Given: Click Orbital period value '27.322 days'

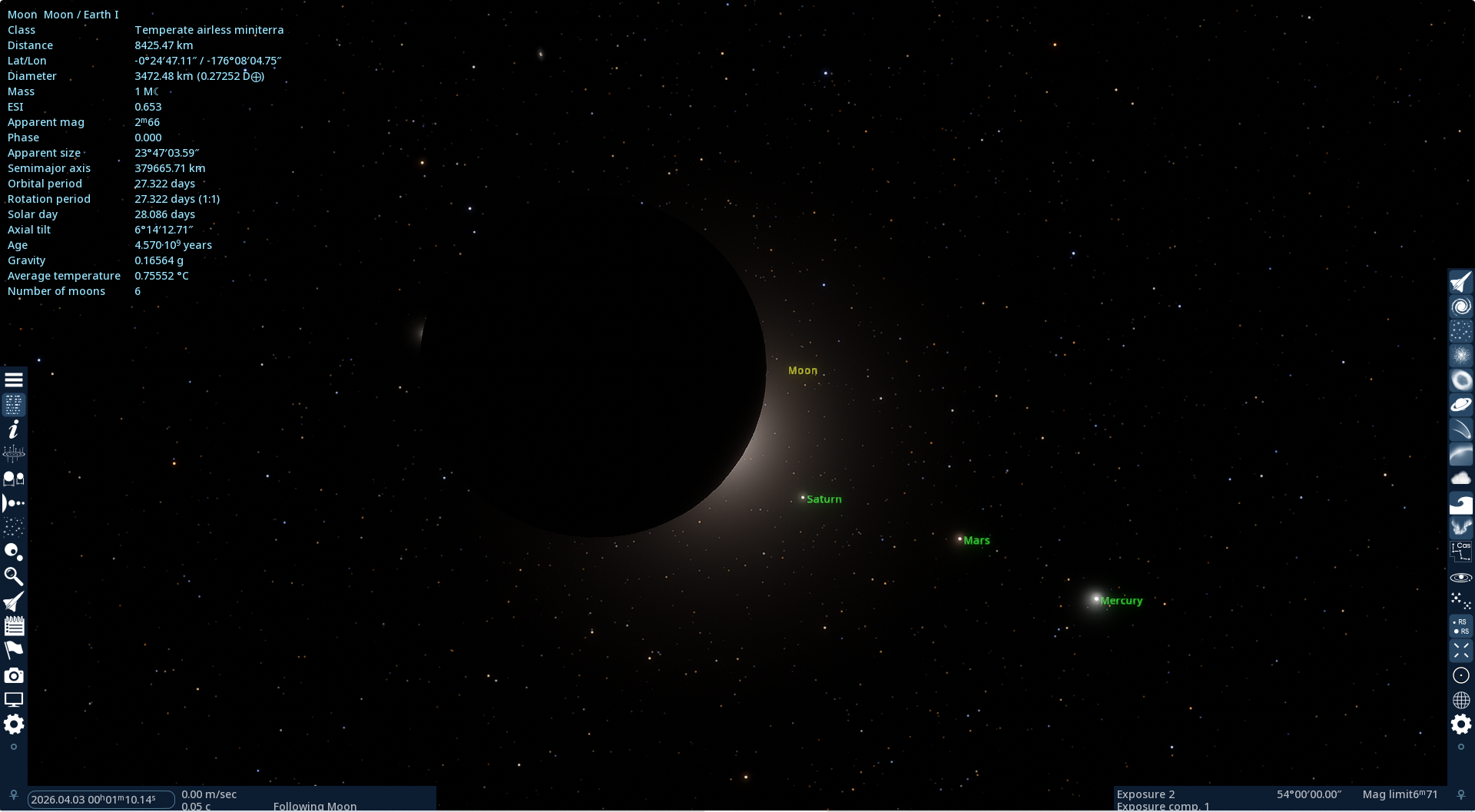Looking at the screenshot, I should (164, 184).
